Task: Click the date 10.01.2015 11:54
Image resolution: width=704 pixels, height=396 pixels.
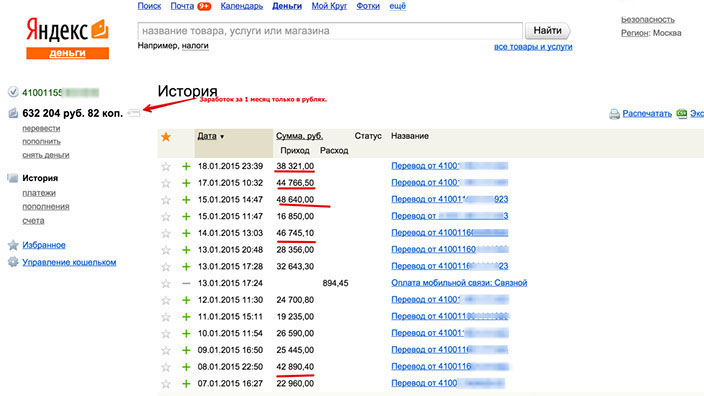Action: [230, 334]
